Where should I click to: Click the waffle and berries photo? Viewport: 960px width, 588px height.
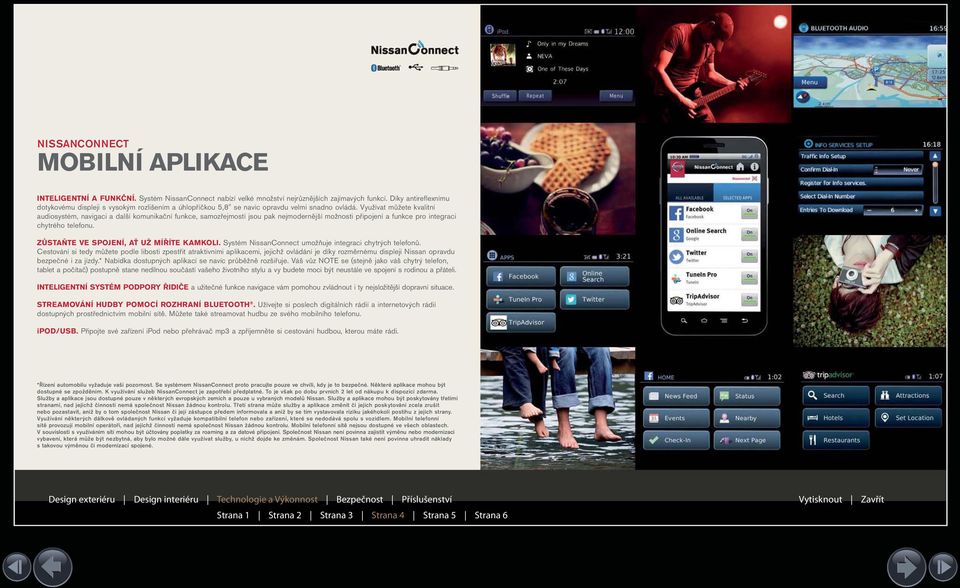[x=558, y=179]
